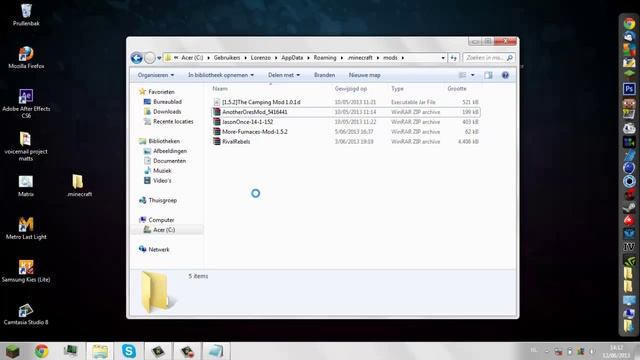This screenshot has height=360, width=640.
Task: Toggle the preview pane icon
Action: [488, 75]
